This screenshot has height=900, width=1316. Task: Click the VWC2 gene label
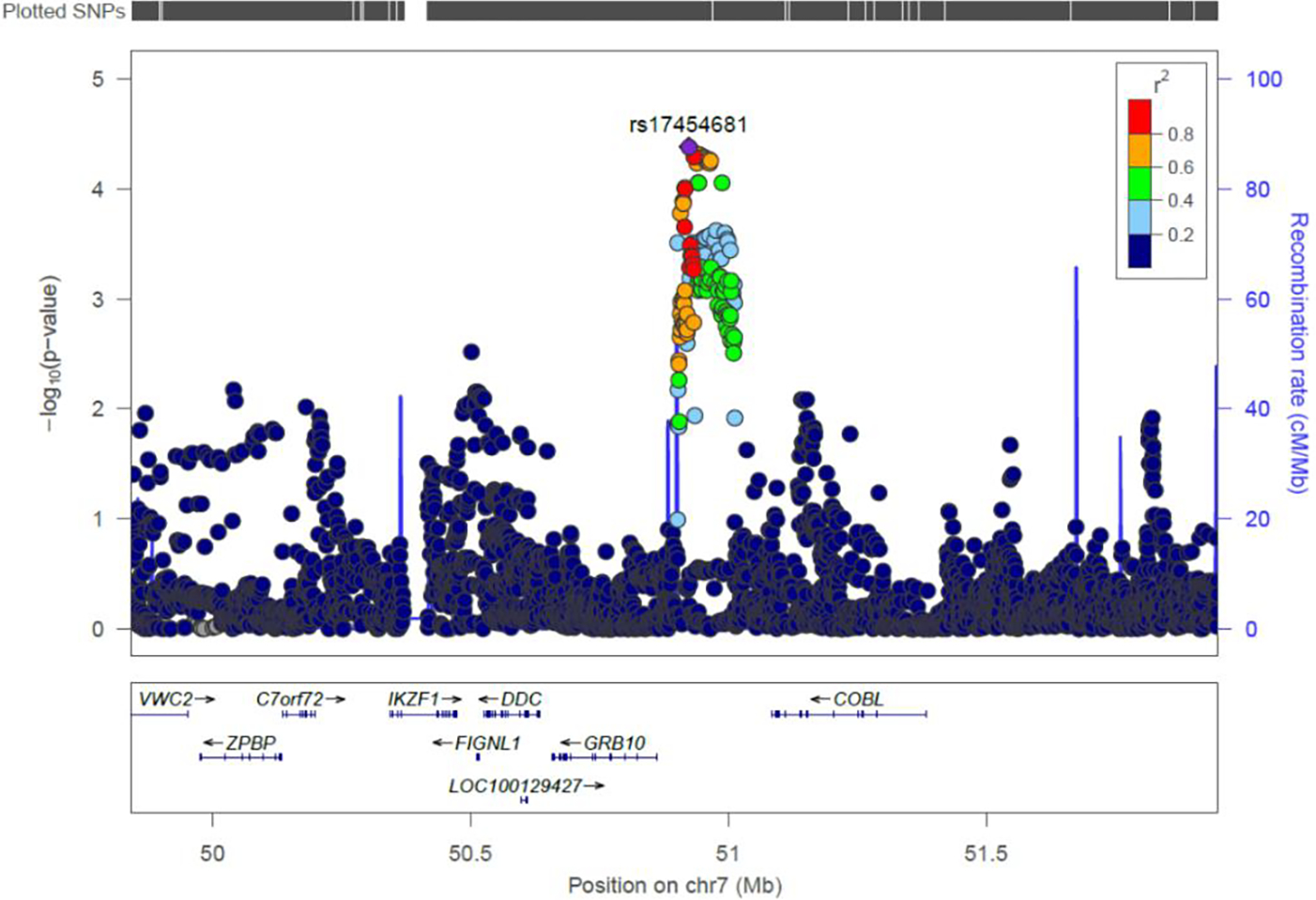coord(166,699)
